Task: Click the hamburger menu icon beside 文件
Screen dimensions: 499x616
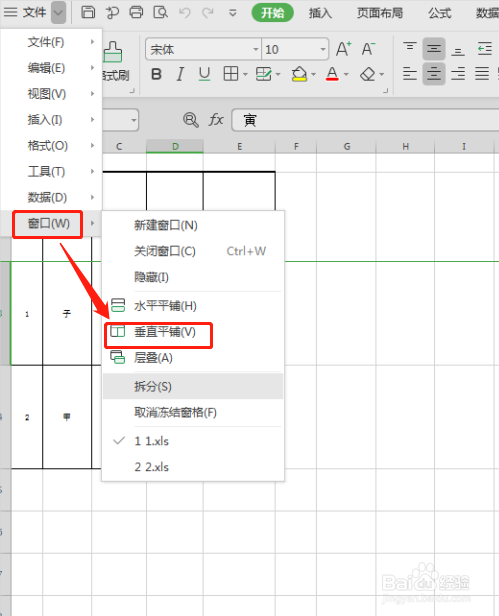Action: coord(11,12)
